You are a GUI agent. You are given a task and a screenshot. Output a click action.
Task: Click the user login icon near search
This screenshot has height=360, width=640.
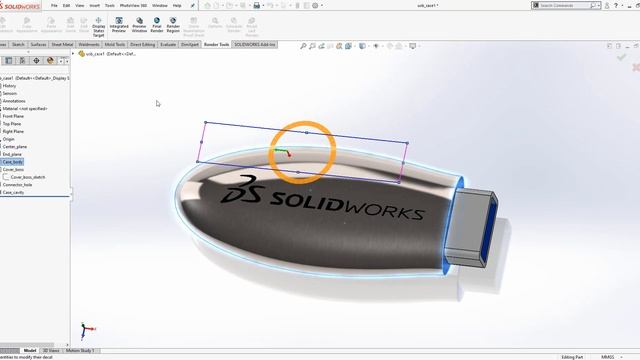pos(607,5)
